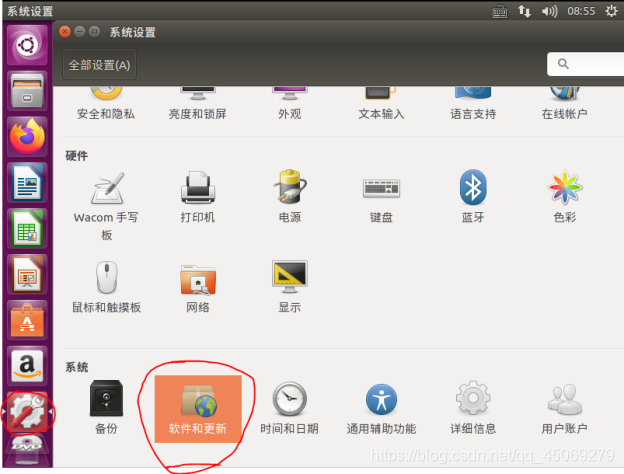Open Mouse and Touchpad settings
The height and width of the screenshot is (474, 624).
point(106,287)
